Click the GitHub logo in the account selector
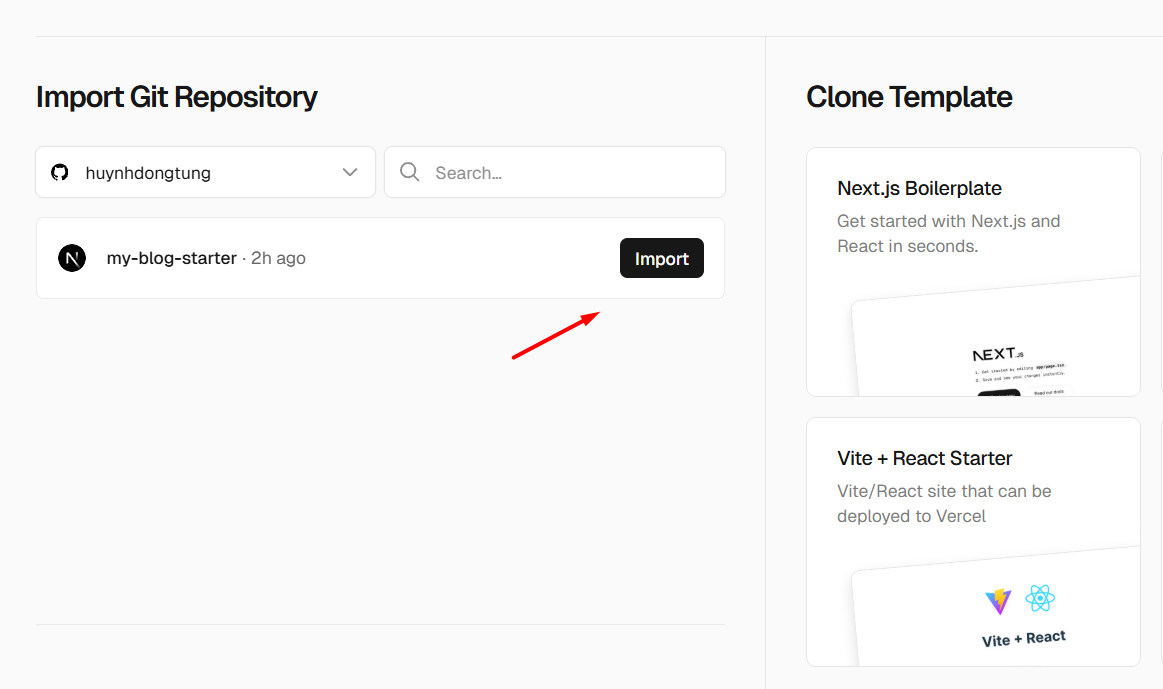 (59, 172)
